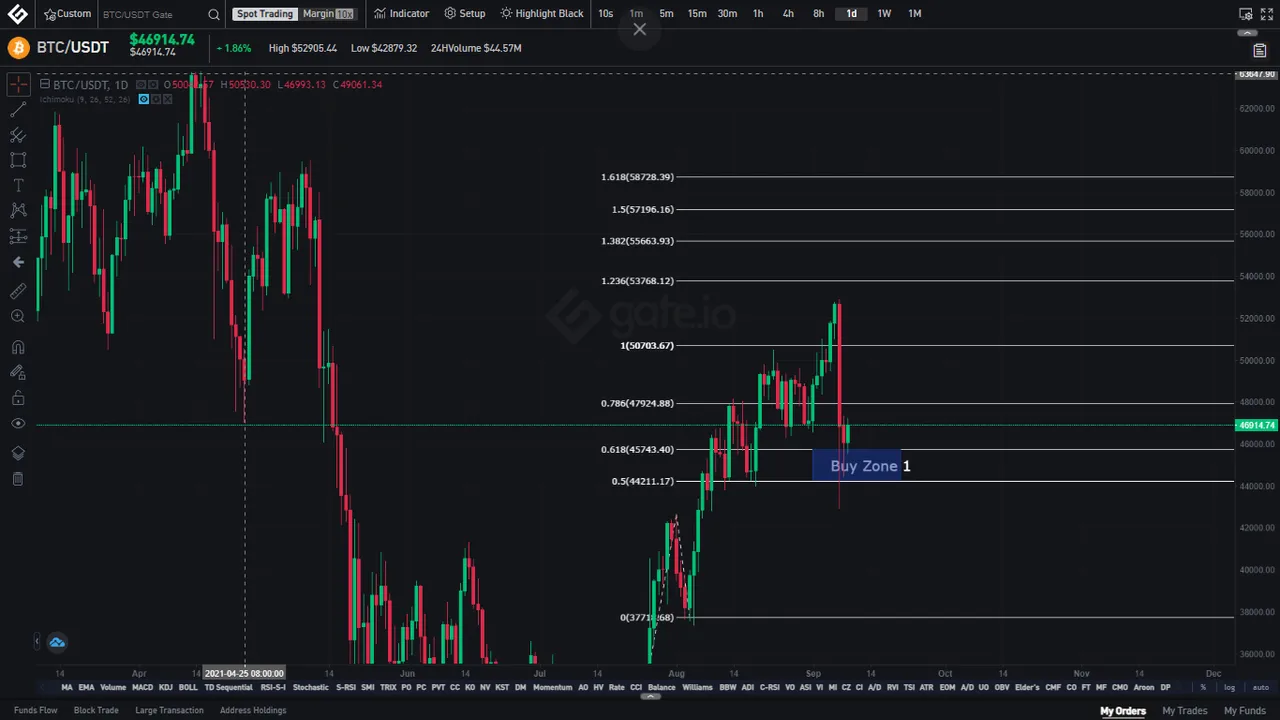Select the crosshair cursor tool
Image resolution: width=1280 pixels, height=720 pixels.
tap(18, 85)
